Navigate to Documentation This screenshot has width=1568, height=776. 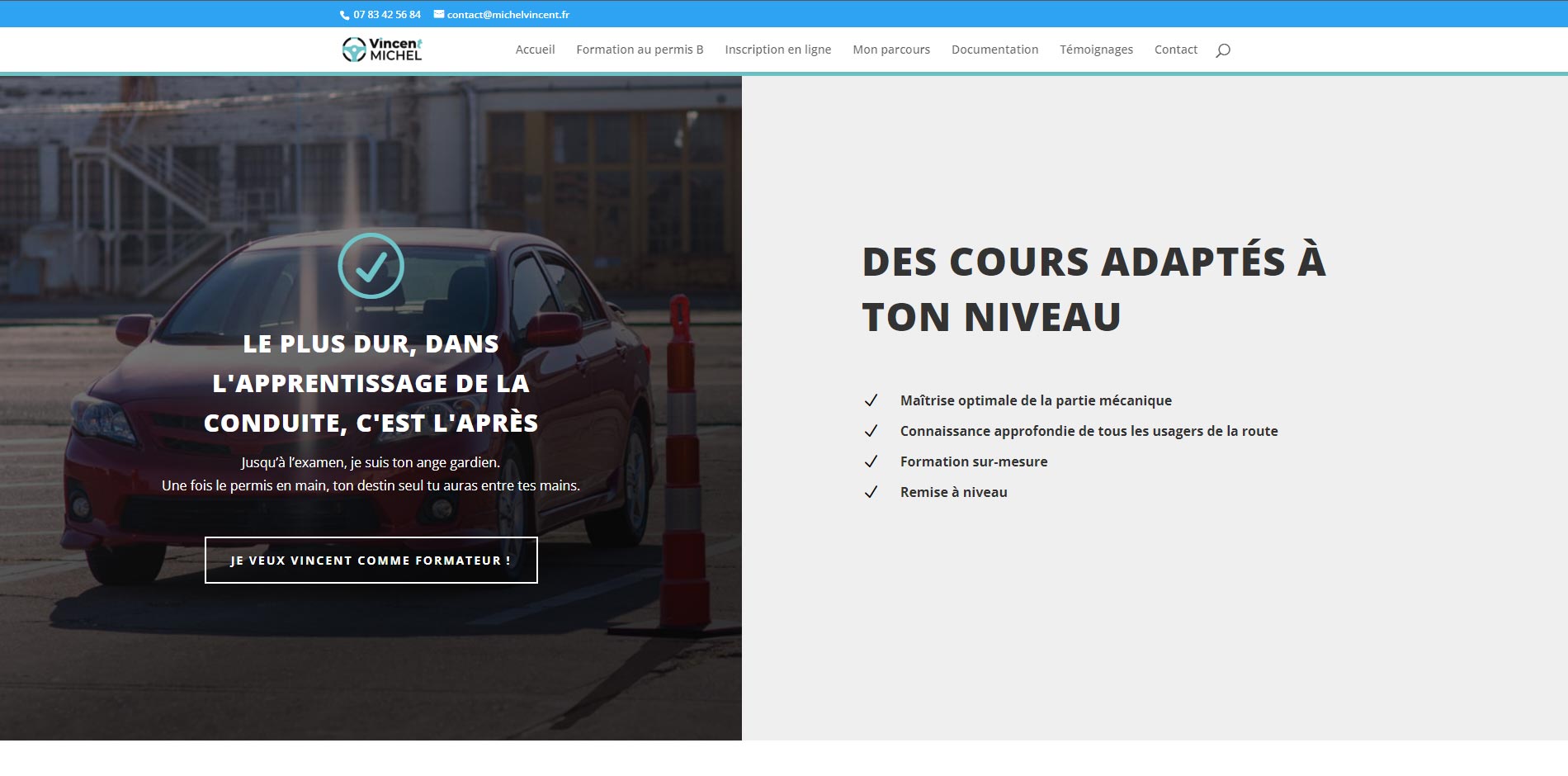tap(994, 50)
